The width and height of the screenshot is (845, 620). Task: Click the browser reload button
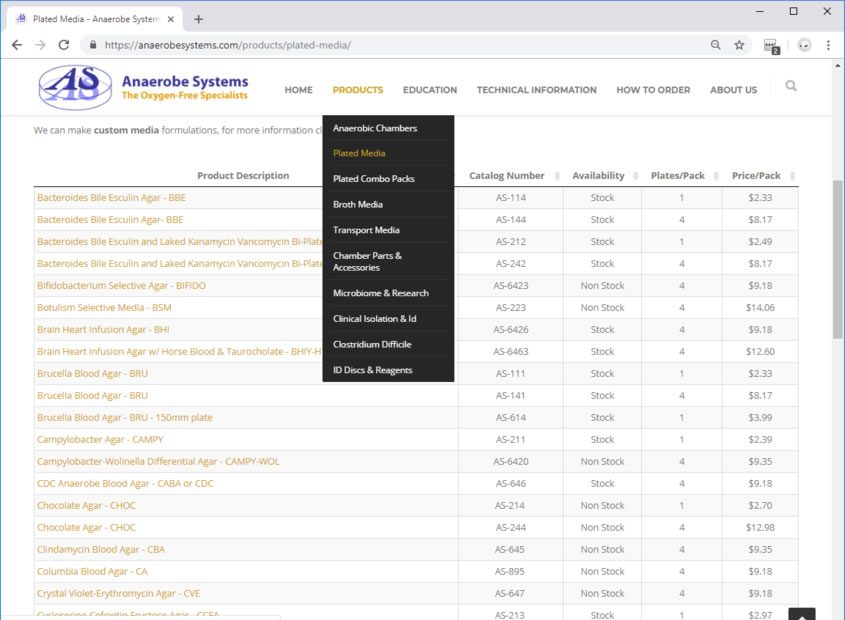64,45
